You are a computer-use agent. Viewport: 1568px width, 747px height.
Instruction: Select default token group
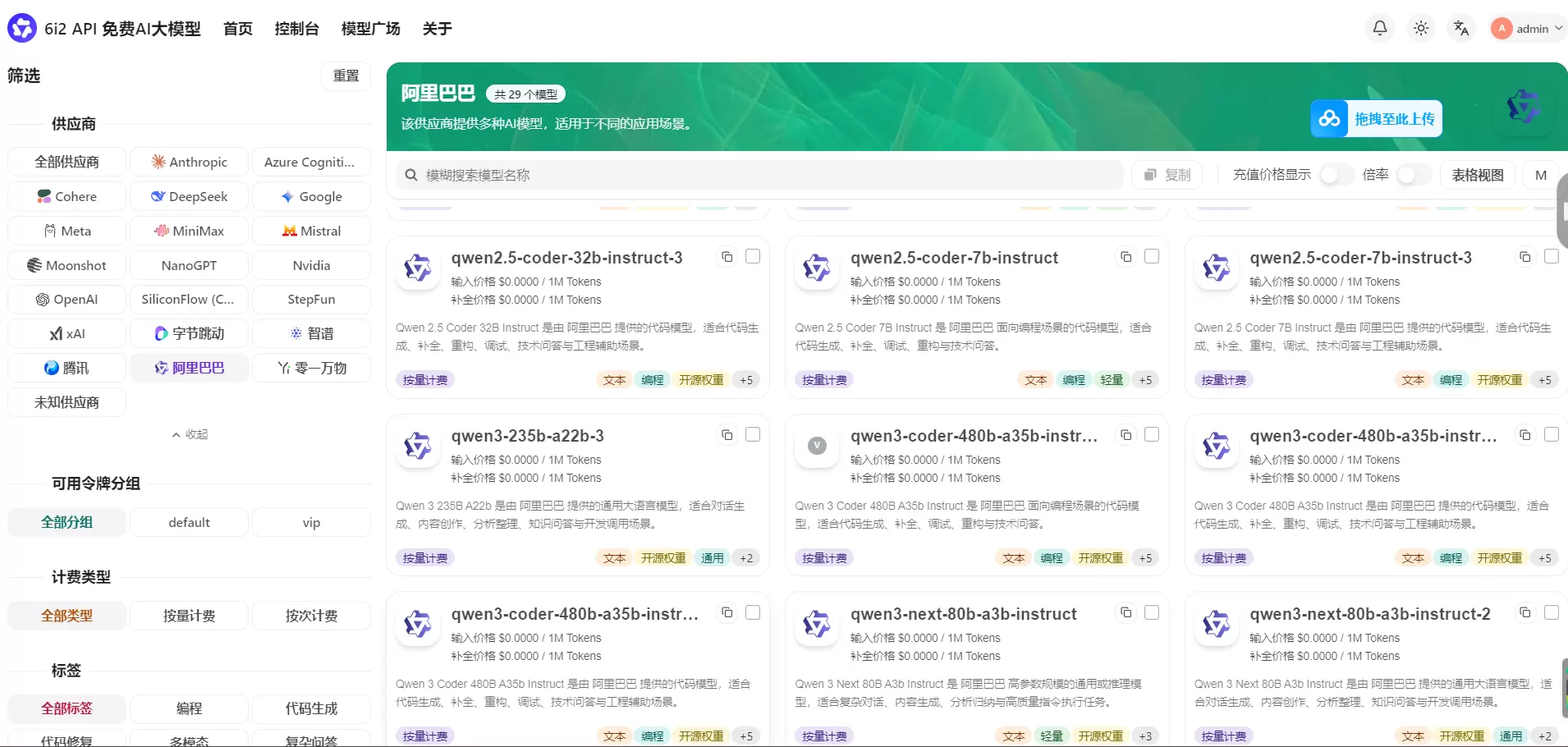point(189,522)
